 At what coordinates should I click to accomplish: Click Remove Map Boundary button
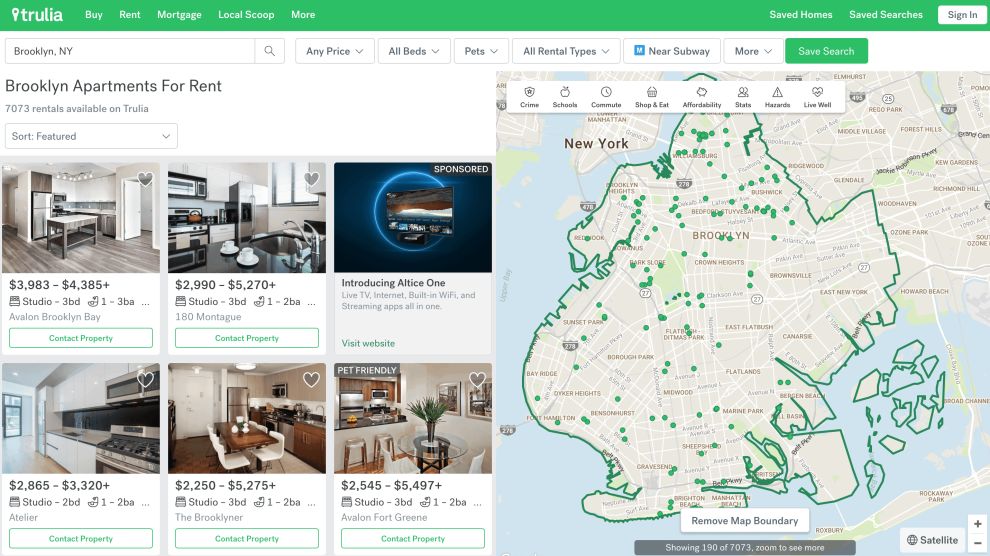[x=745, y=521]
